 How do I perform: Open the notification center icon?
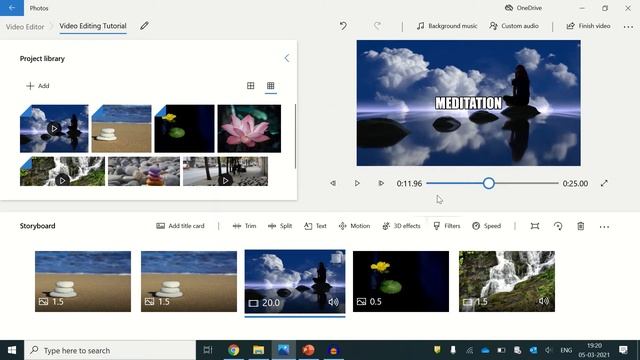[x=623, y=350]
